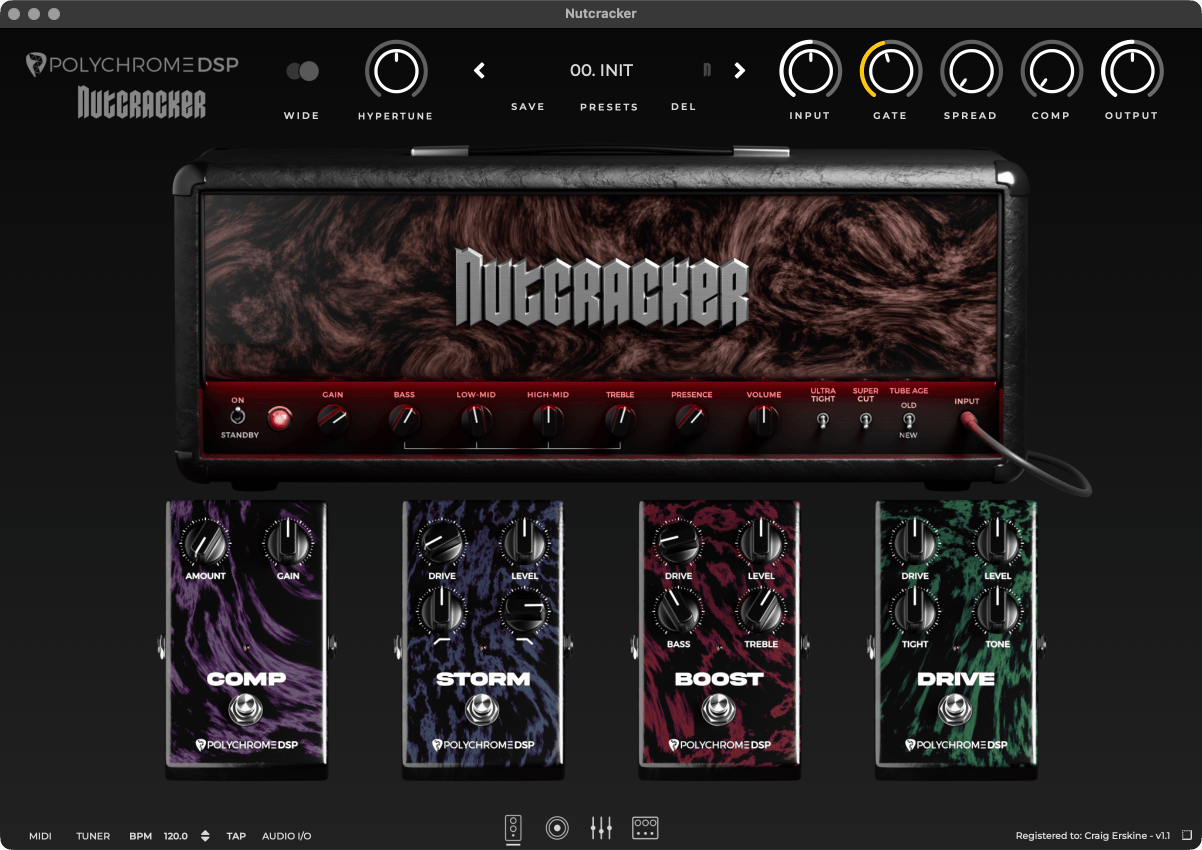
Task: Open the TUNER
Action: click(x=94, y=836)
